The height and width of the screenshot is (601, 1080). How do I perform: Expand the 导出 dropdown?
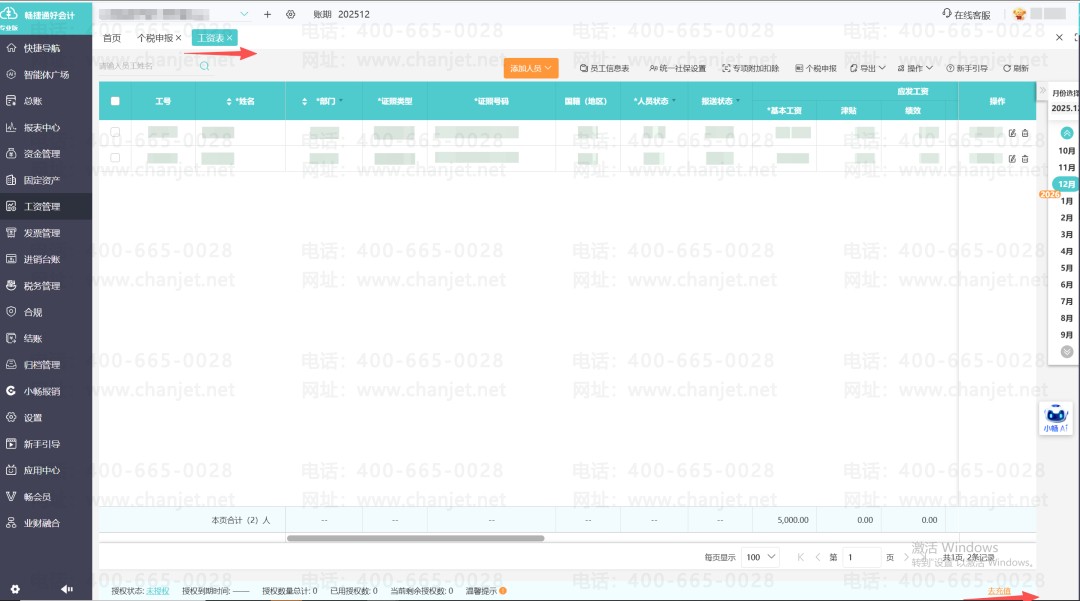point(867,68)
